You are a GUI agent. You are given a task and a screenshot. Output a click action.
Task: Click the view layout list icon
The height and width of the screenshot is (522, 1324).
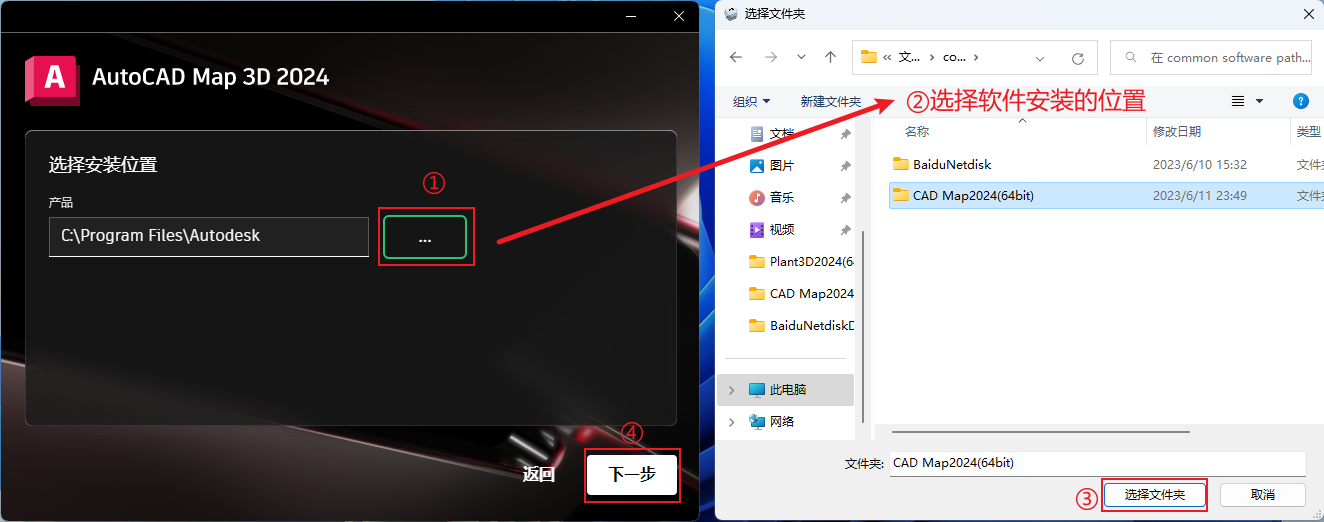pyautogui.click(x=1238, y=101)
